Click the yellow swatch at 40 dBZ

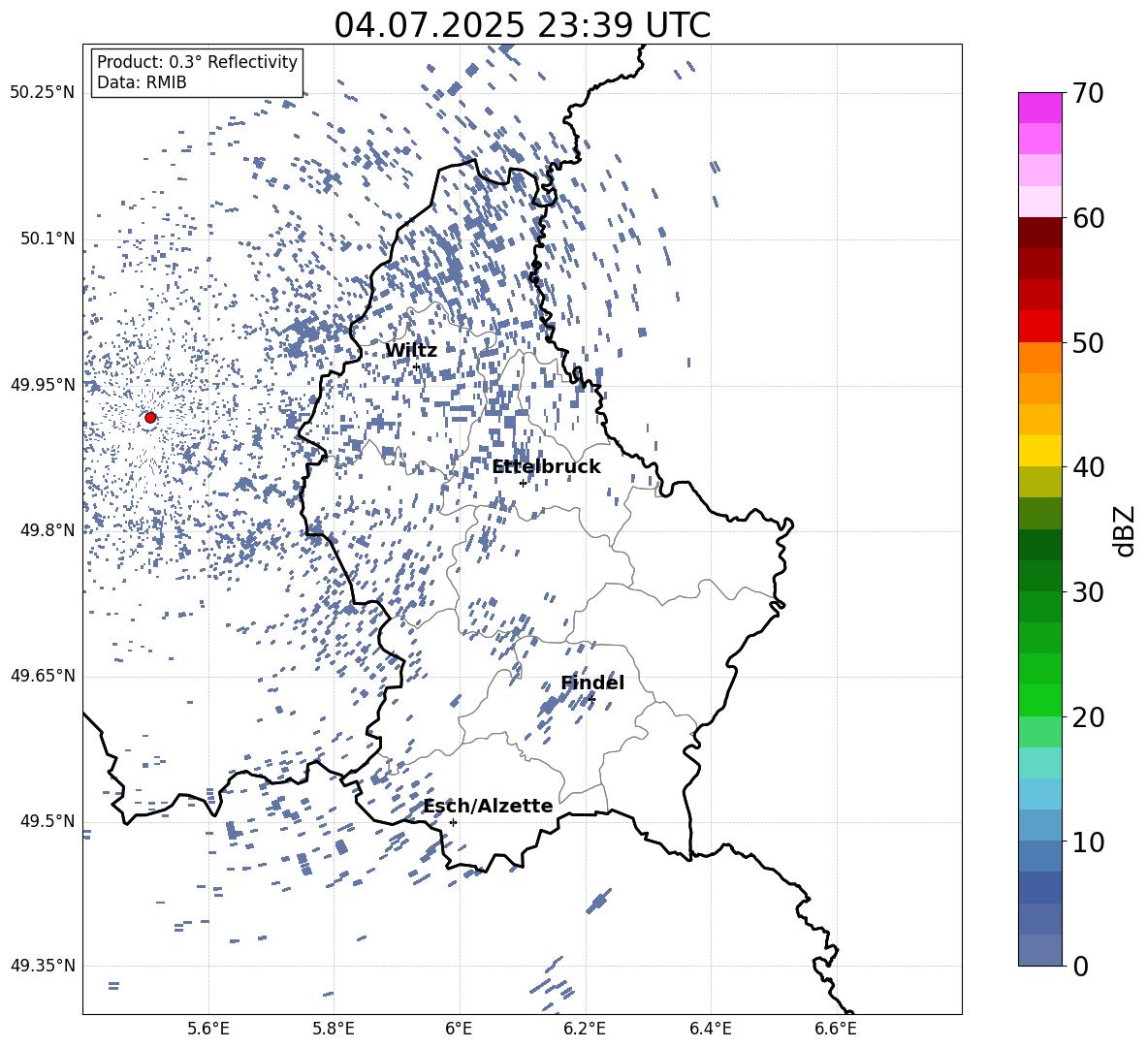pos(1039,451)
